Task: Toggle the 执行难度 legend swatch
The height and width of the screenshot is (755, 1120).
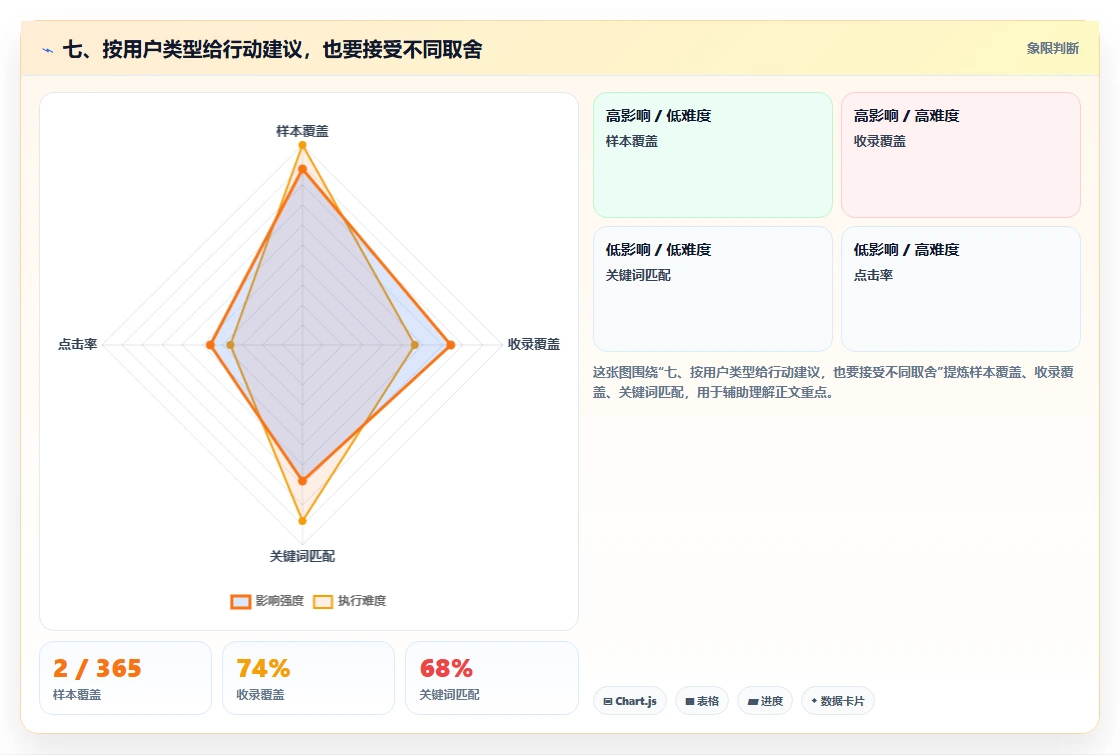Action: [x=323, y=601]
